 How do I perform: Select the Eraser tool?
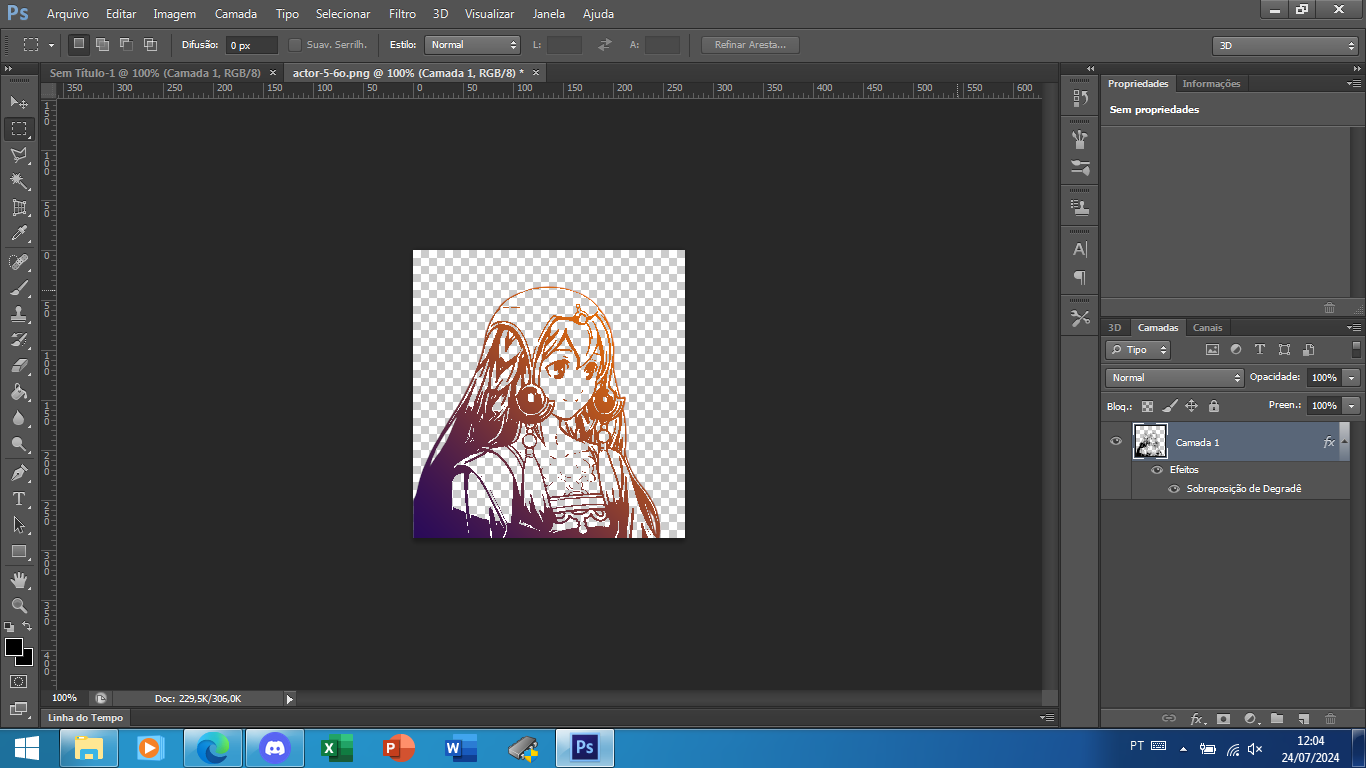pos(19,365)
